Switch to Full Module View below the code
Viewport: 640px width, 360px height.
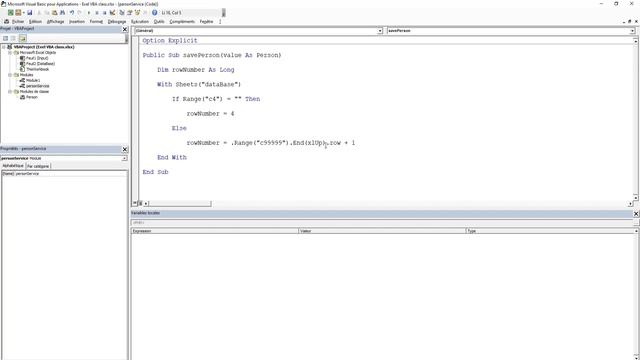(x=140, y=203)
